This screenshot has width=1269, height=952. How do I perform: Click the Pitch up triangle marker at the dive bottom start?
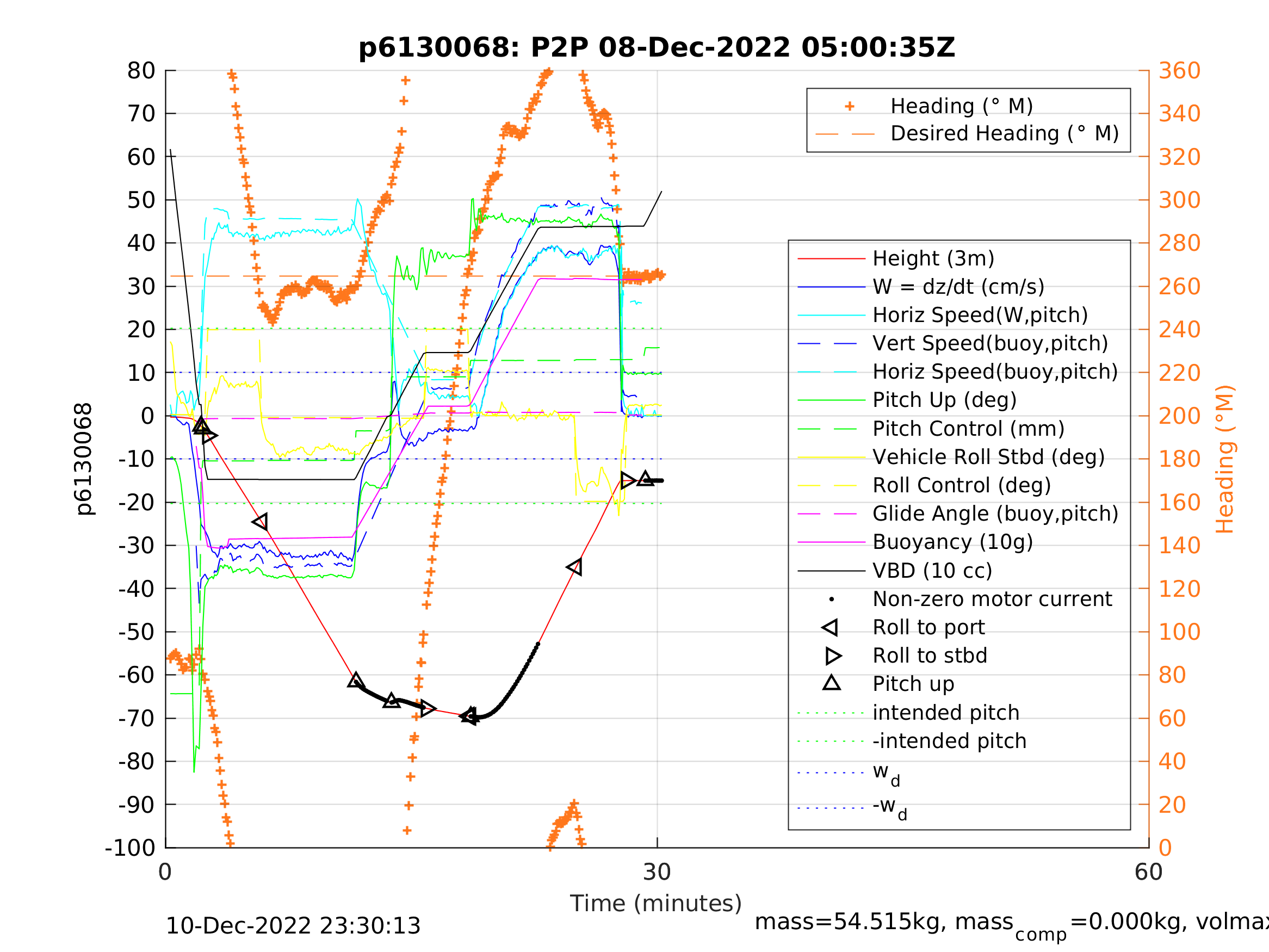click(356, 680)
